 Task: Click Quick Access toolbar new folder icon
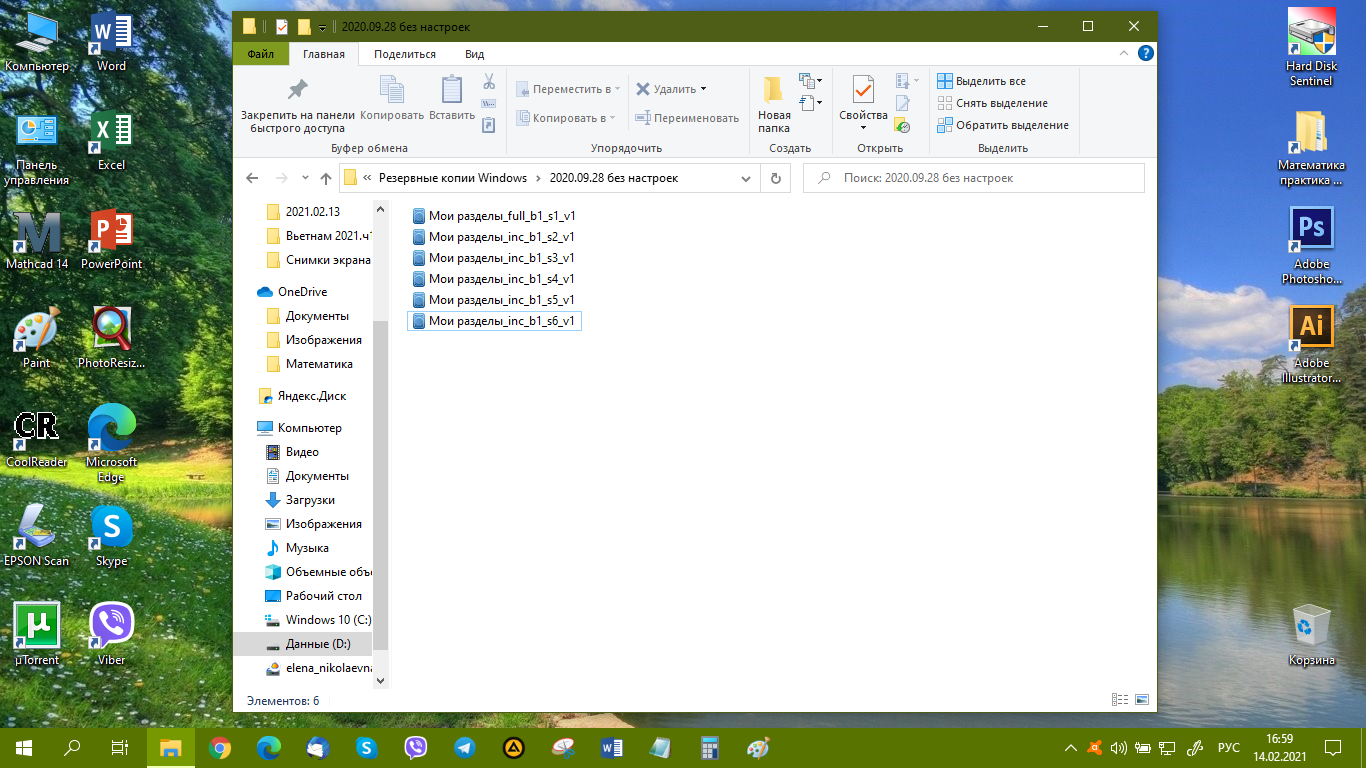pyautogui.click(x=304, y=27)
